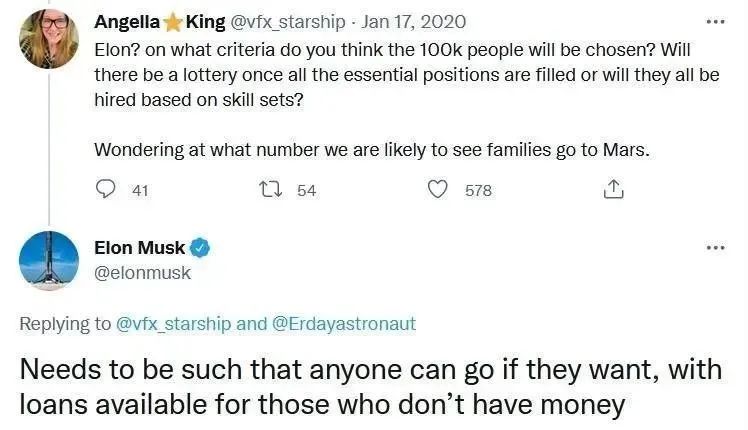This screenshot has width=748, height=430.
Task: Click the star emoji in Angella's name
Action: pyautogui.click(x=171, y=22)
